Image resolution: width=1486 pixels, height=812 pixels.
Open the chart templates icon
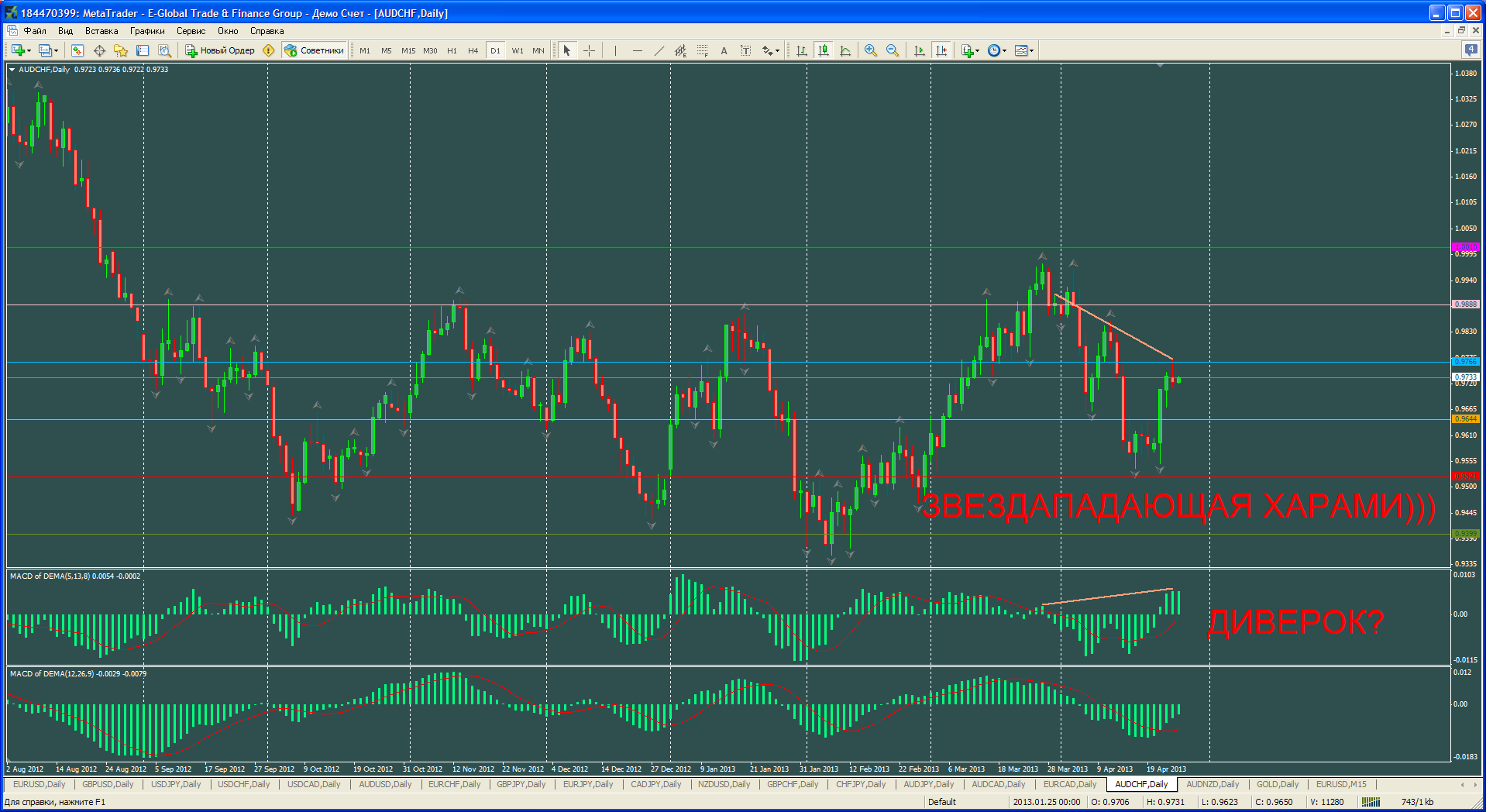tap(1021, 50)
